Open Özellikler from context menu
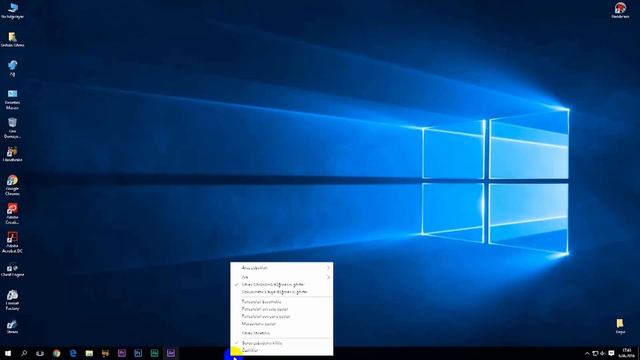This screenshot has width=640, height=360. click(x=282, y=350)
